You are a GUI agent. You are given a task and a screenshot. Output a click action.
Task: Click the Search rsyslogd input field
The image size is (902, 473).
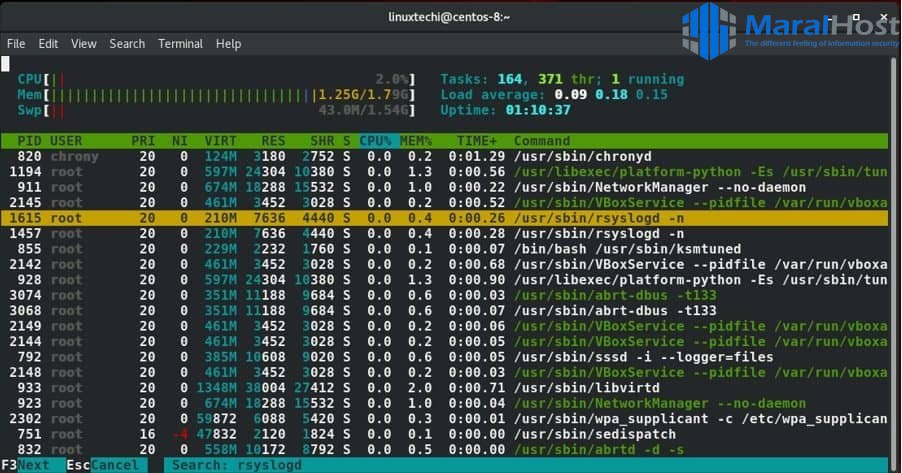click(x=526, y=465)
